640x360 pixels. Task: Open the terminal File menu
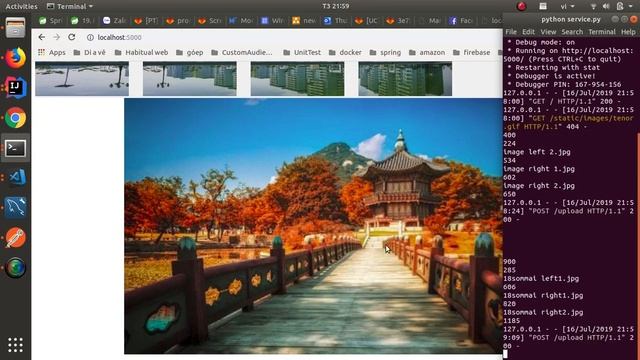tap(511, 32)
